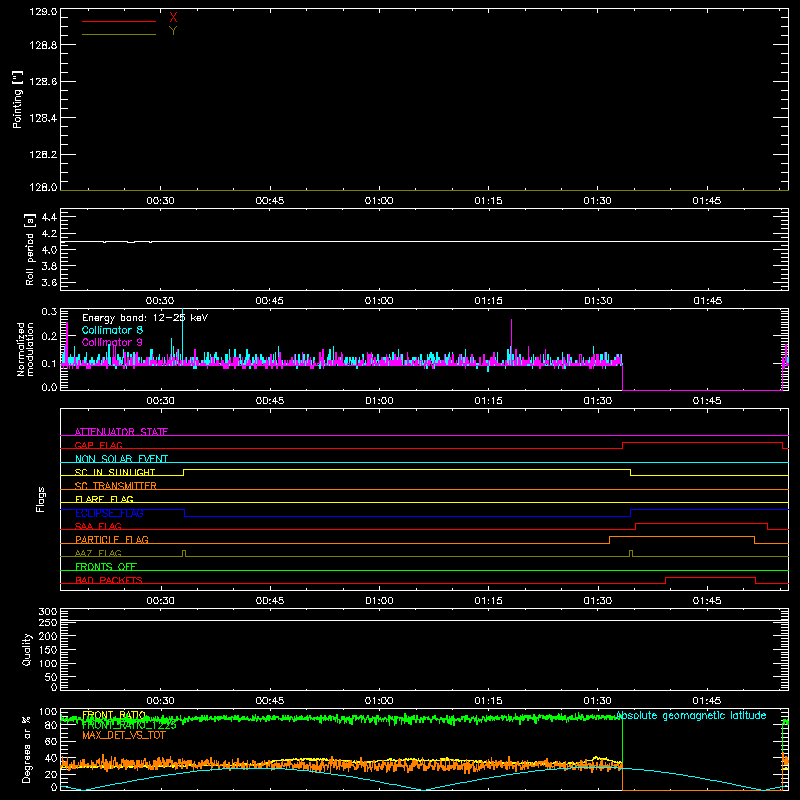
Task: Click the FLARE_FLAG label
Action: click(x=104, y=499)
